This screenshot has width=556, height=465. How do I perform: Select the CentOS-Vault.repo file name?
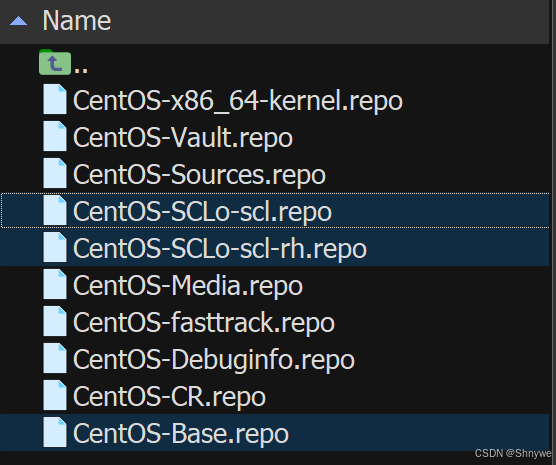183,138
